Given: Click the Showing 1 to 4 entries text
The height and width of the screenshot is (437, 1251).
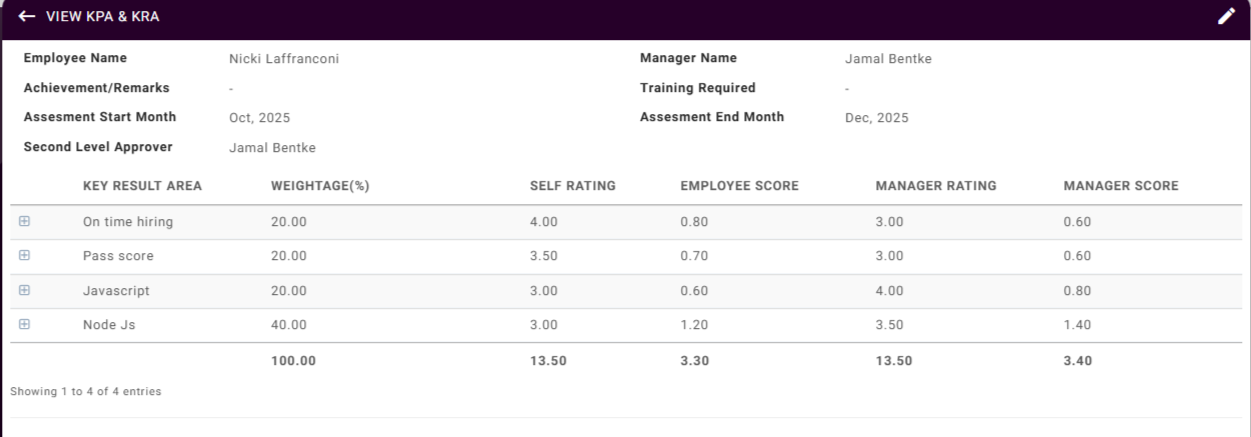Looking at the screenshot, I should [x=86, y=392].
